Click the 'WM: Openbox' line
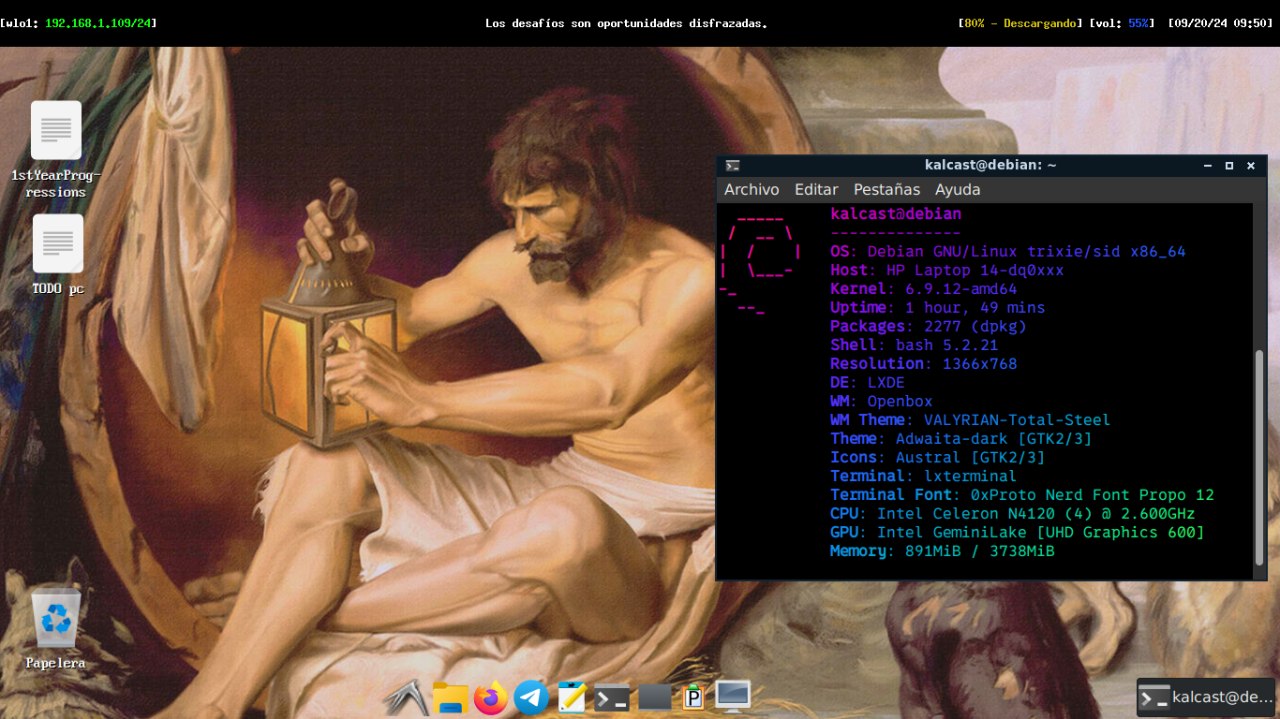The image size is (1280, 719). (881, 401)
